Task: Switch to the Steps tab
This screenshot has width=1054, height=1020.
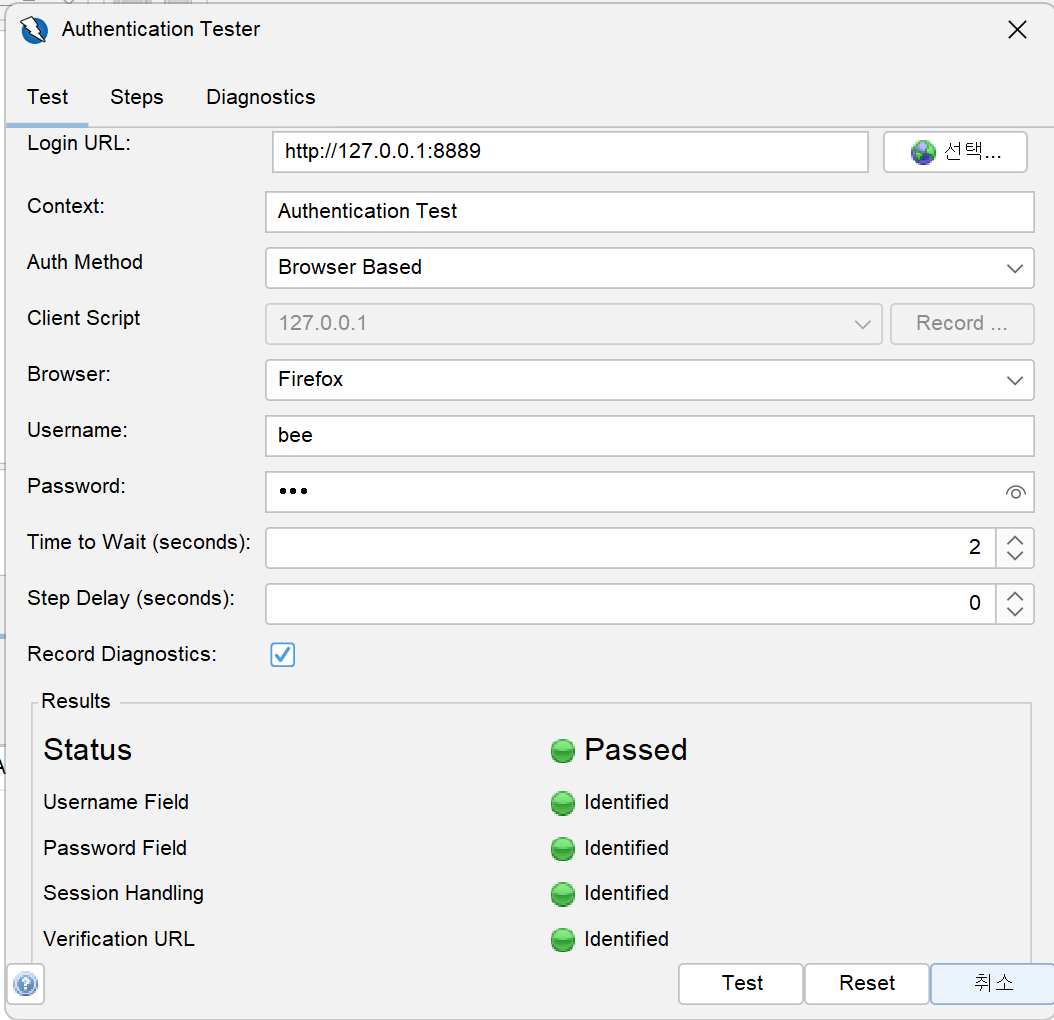Action: 137,97
